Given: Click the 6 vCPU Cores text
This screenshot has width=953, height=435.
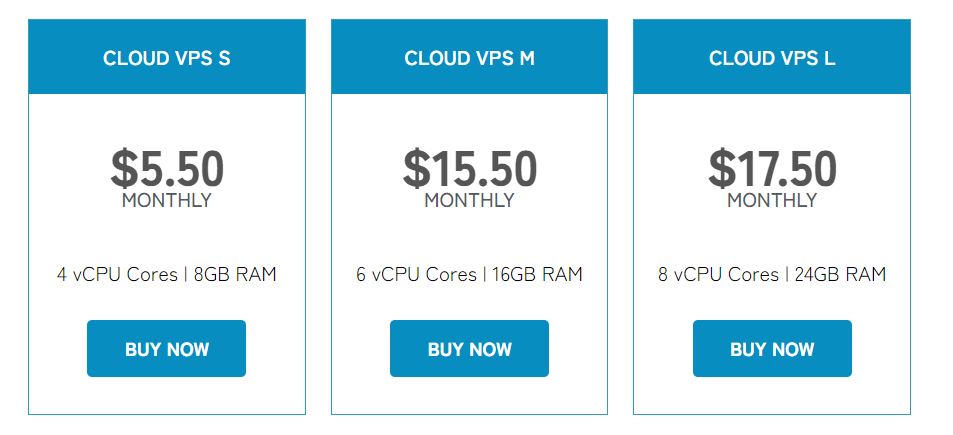Looking at the screenshot, I should point(416,274).
